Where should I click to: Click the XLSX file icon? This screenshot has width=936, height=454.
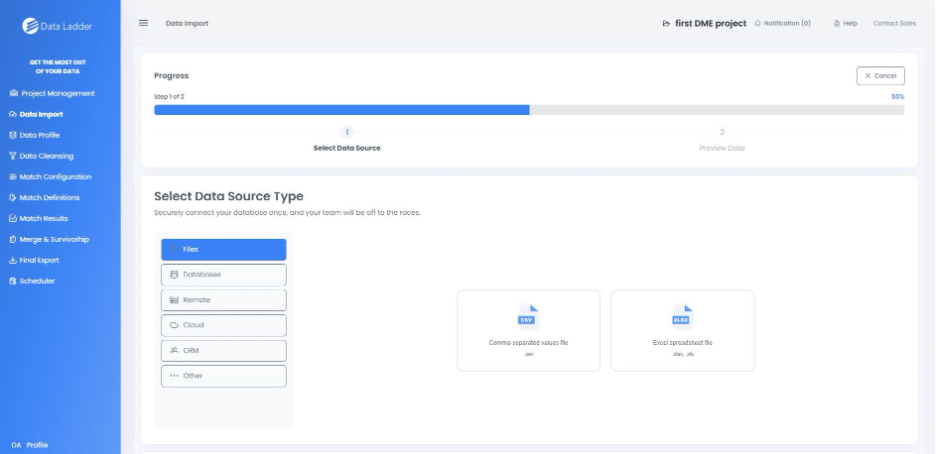click(682, 316)
